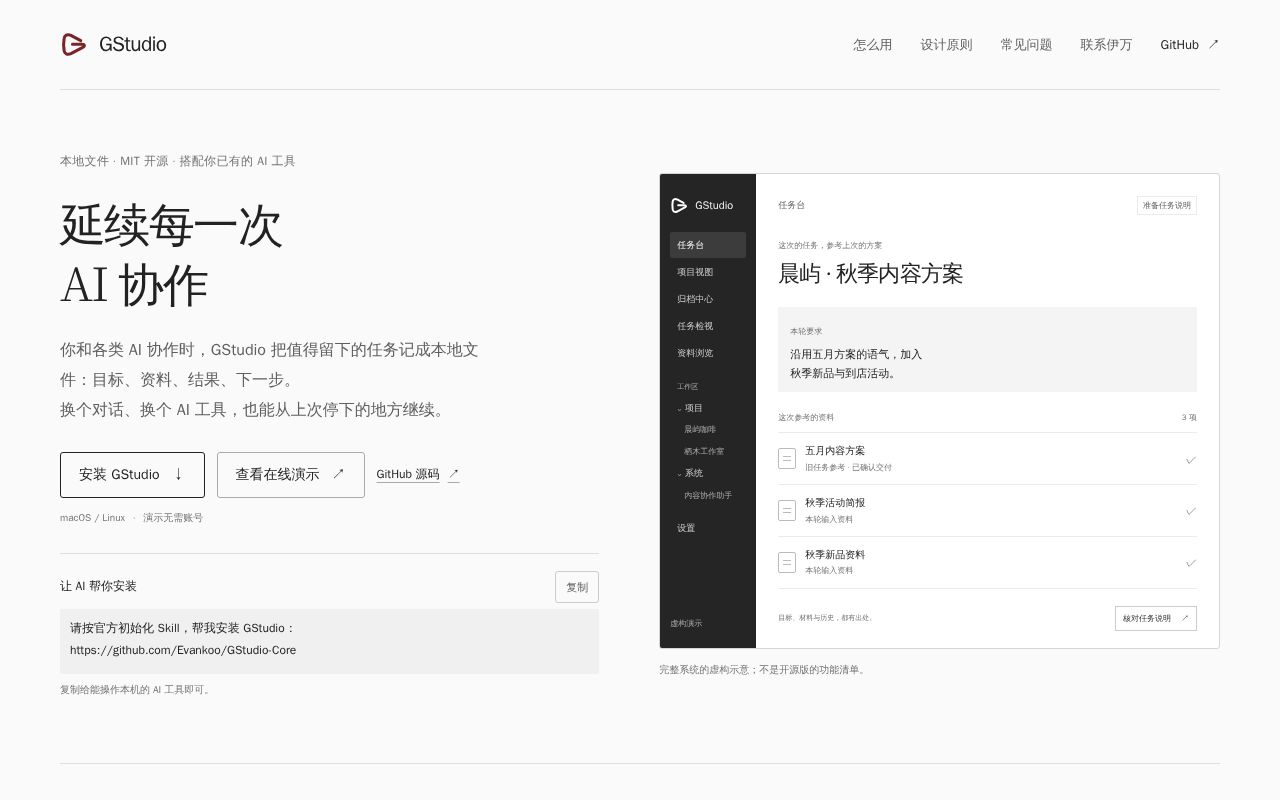
Task: Click the 核对任务说明 button
Action: click(x=1156, y=618)
